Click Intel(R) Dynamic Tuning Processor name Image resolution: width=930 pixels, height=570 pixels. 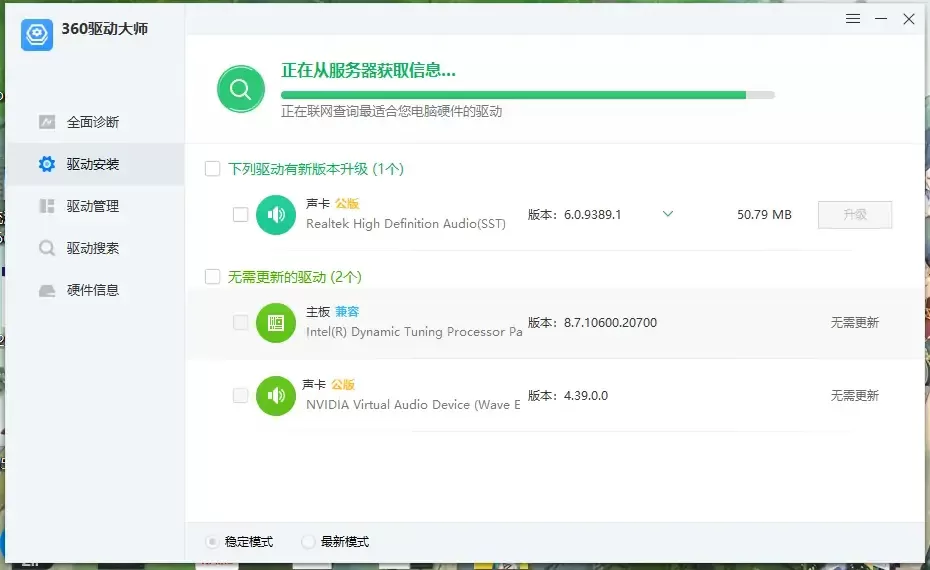[414, 332]
